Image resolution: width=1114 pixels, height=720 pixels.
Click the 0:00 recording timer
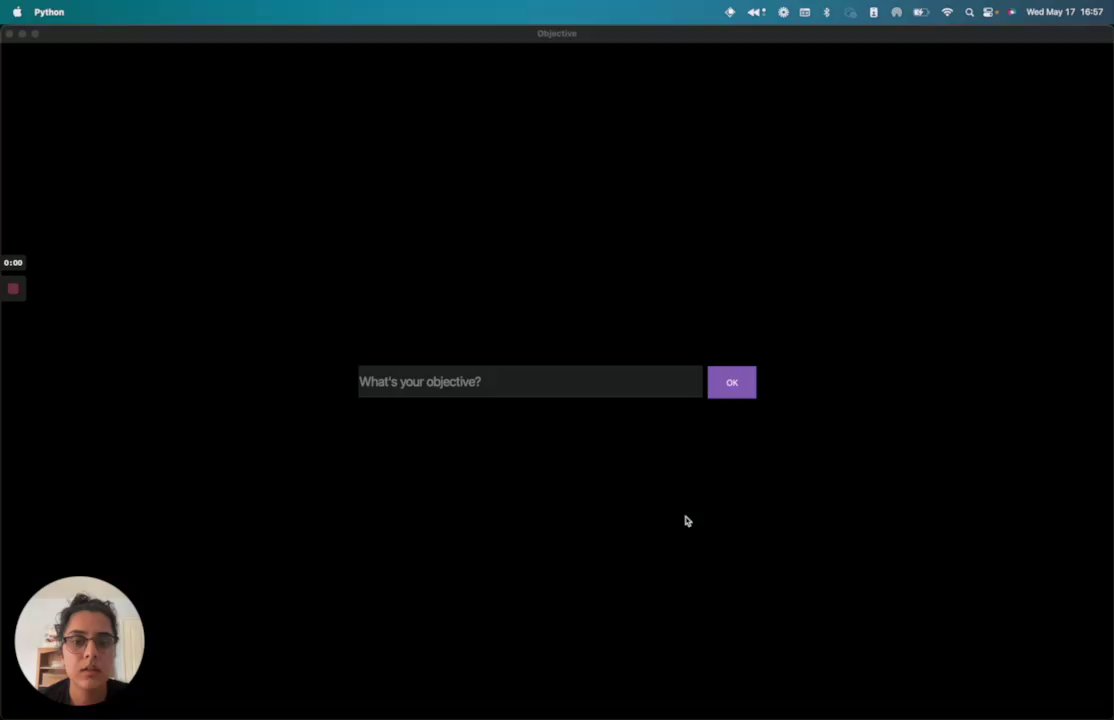pyautogui.click(x=13, y=262)
